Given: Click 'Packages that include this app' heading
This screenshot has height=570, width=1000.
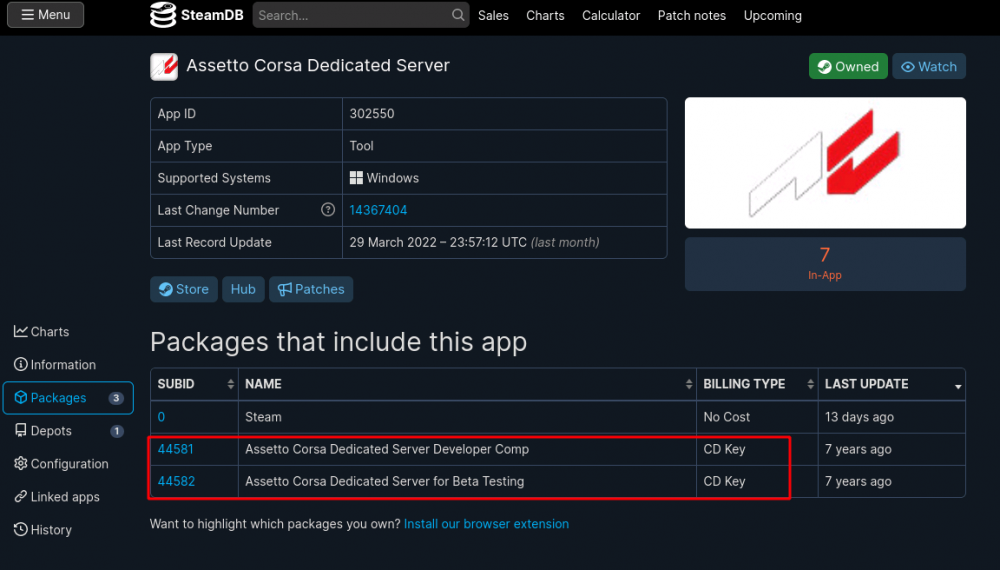Looking at the screenshot, I should 339,342.
